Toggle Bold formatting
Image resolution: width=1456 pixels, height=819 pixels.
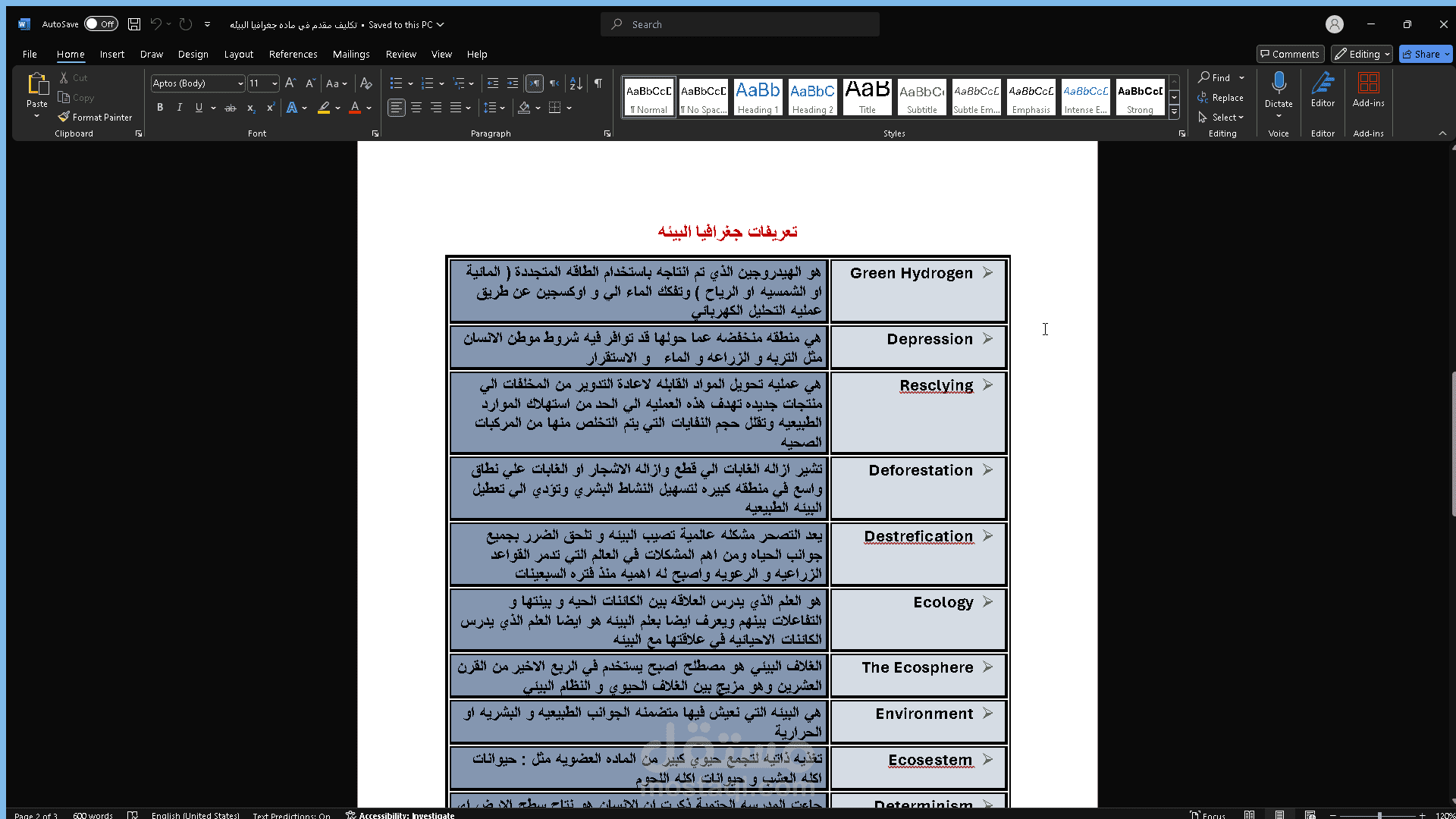pyautogui.click(x=160, y=108)
